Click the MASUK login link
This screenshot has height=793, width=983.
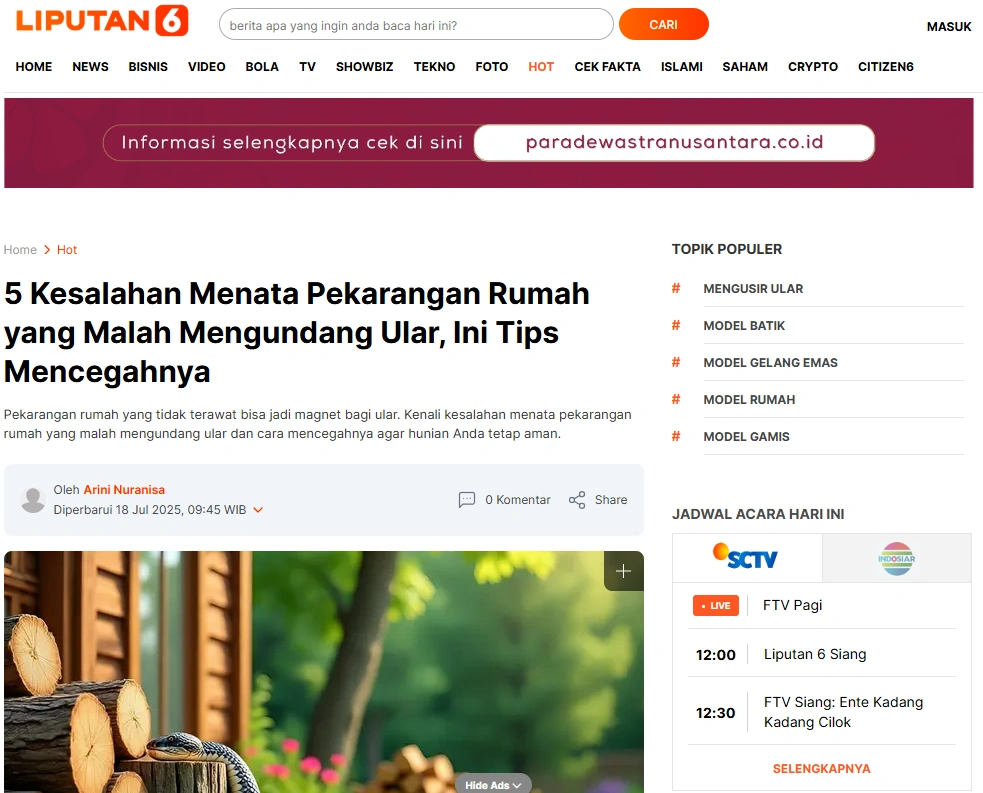[949, 26]
